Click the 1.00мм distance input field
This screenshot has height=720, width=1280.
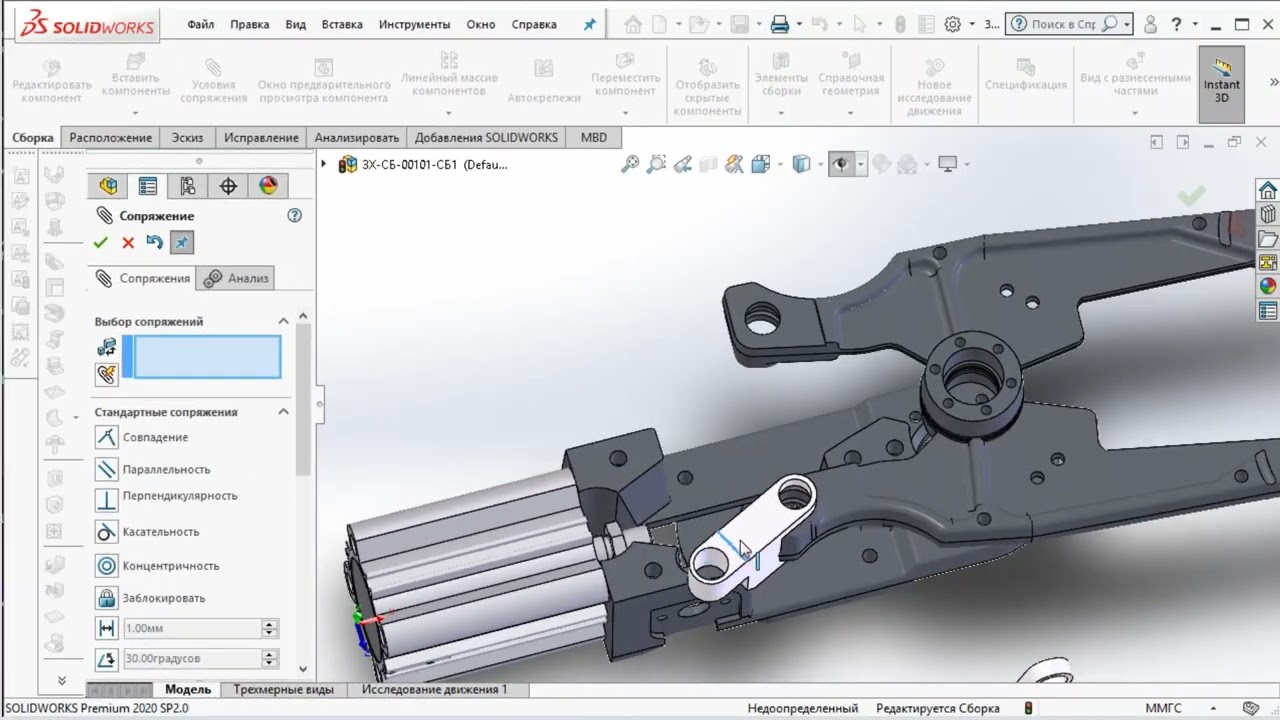191,628
